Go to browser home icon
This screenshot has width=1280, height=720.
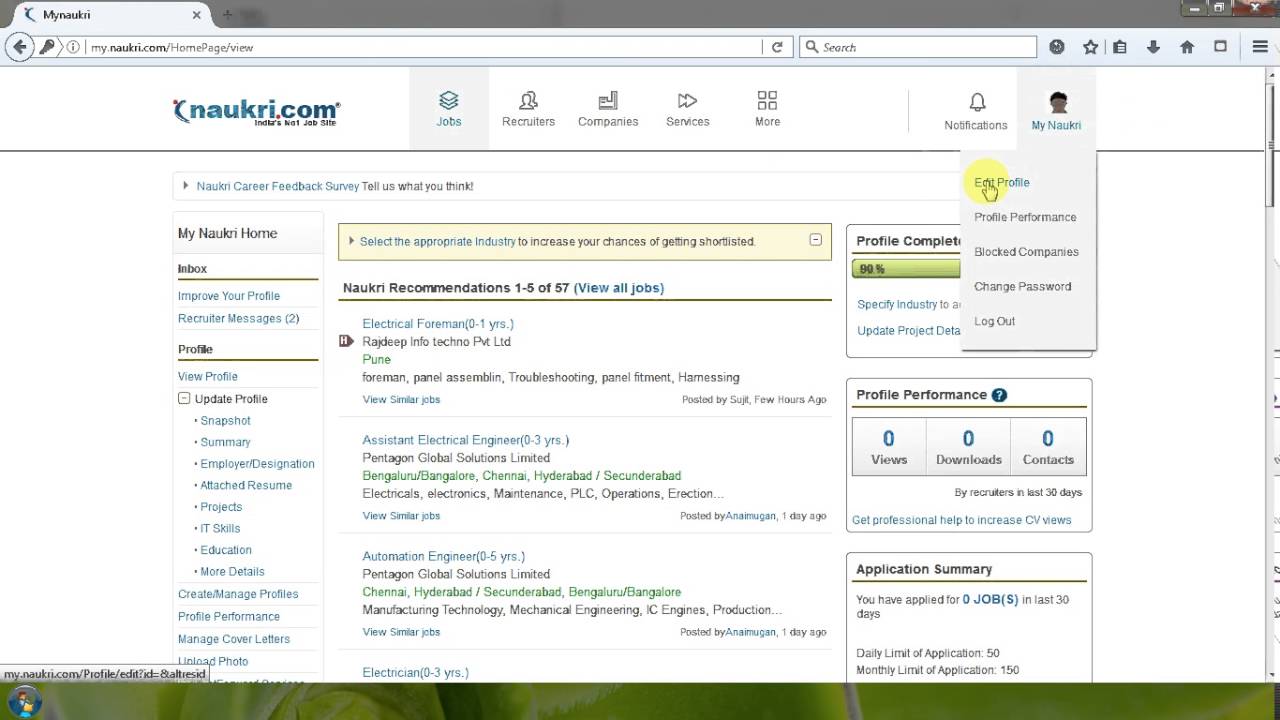(1187, 47)
